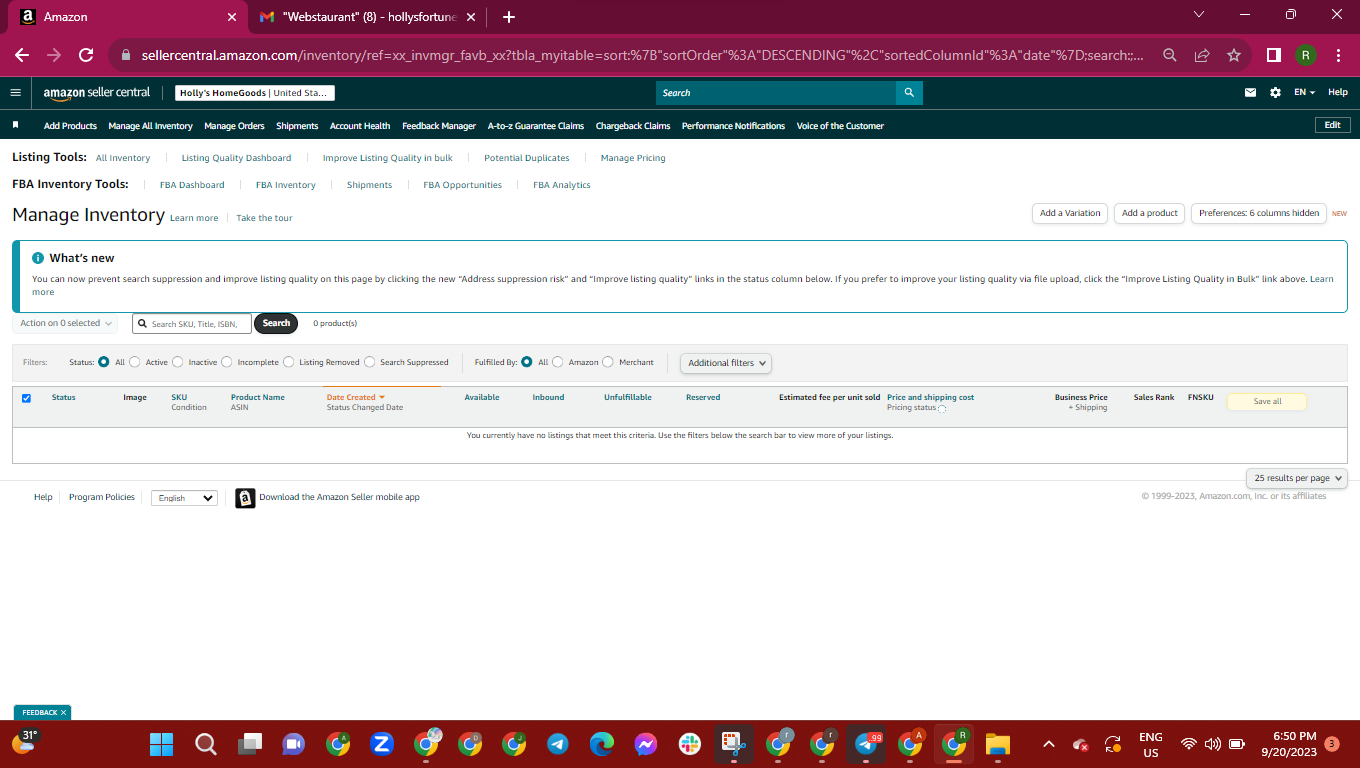Select the Search Suppressed status radio
The height and width of the screenshot is (768, 1360).
pyautogui.click(x=370, y=362)
